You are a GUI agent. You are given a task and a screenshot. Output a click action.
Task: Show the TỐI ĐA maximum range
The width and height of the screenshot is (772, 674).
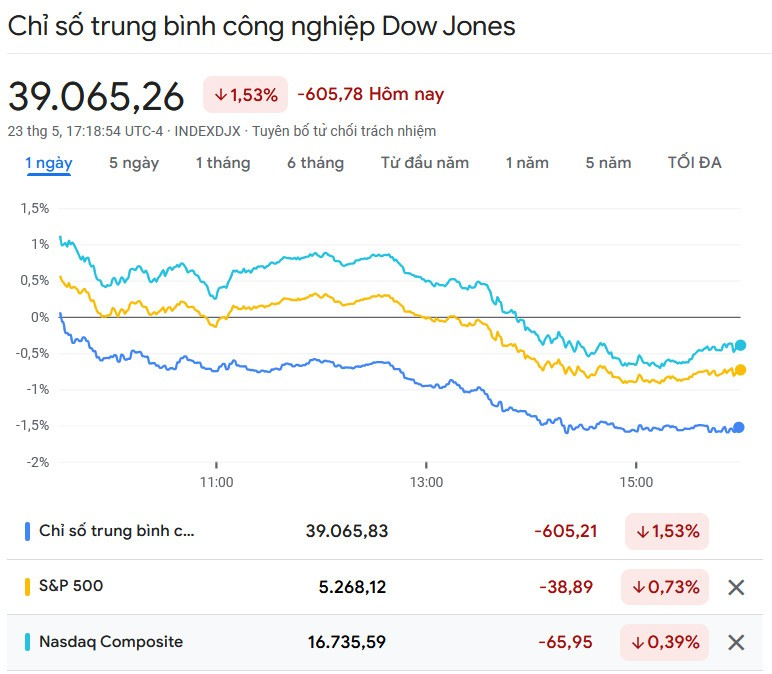(694, 163)
